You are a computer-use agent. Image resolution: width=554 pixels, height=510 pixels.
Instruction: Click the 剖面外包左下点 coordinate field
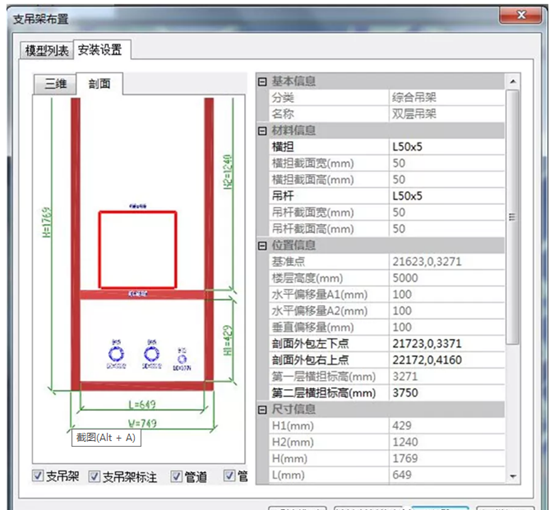point(447,344)
